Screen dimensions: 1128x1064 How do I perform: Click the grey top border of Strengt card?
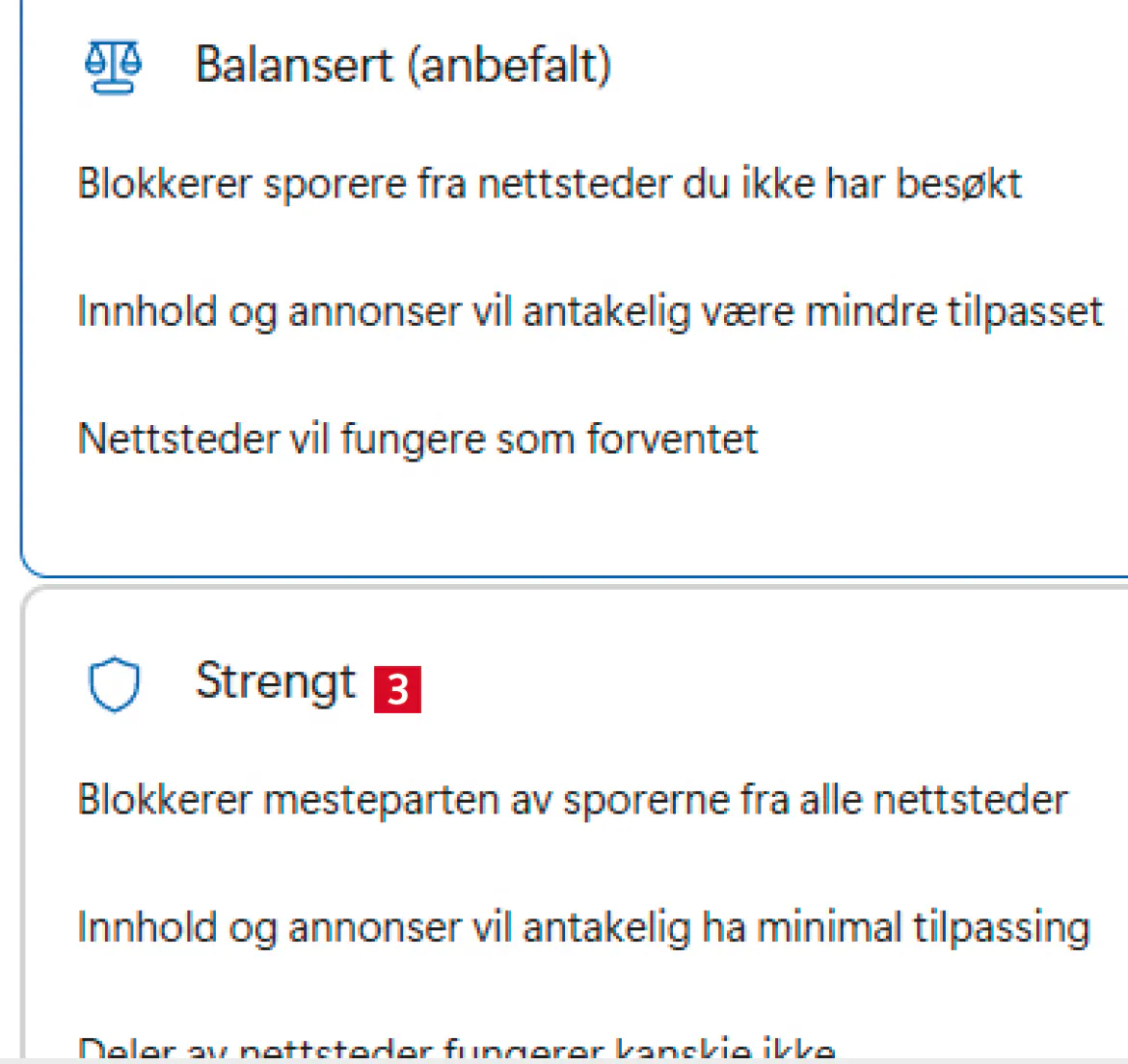click(x=578, y=587)
